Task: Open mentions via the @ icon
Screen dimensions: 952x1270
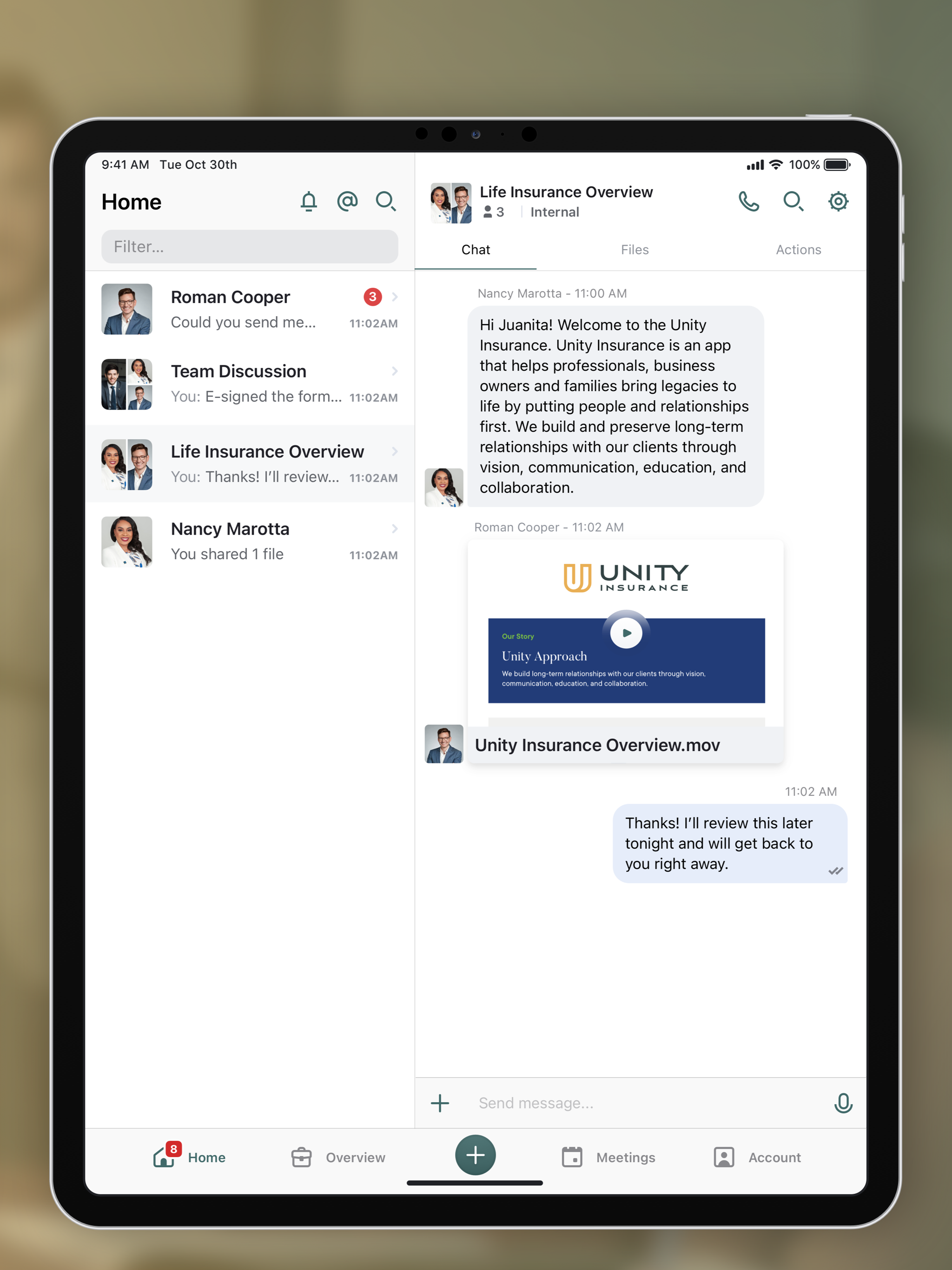Action: point(347,202)
